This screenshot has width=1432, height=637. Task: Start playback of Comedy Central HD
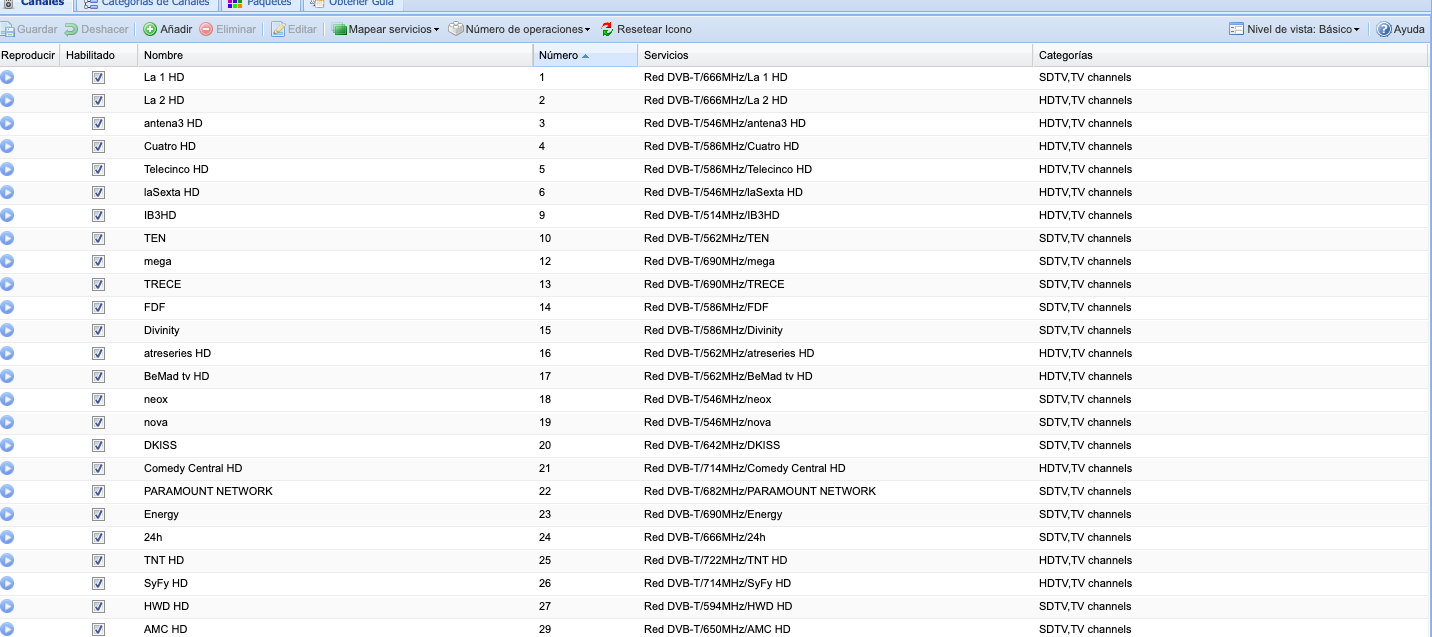coord(7,468)
